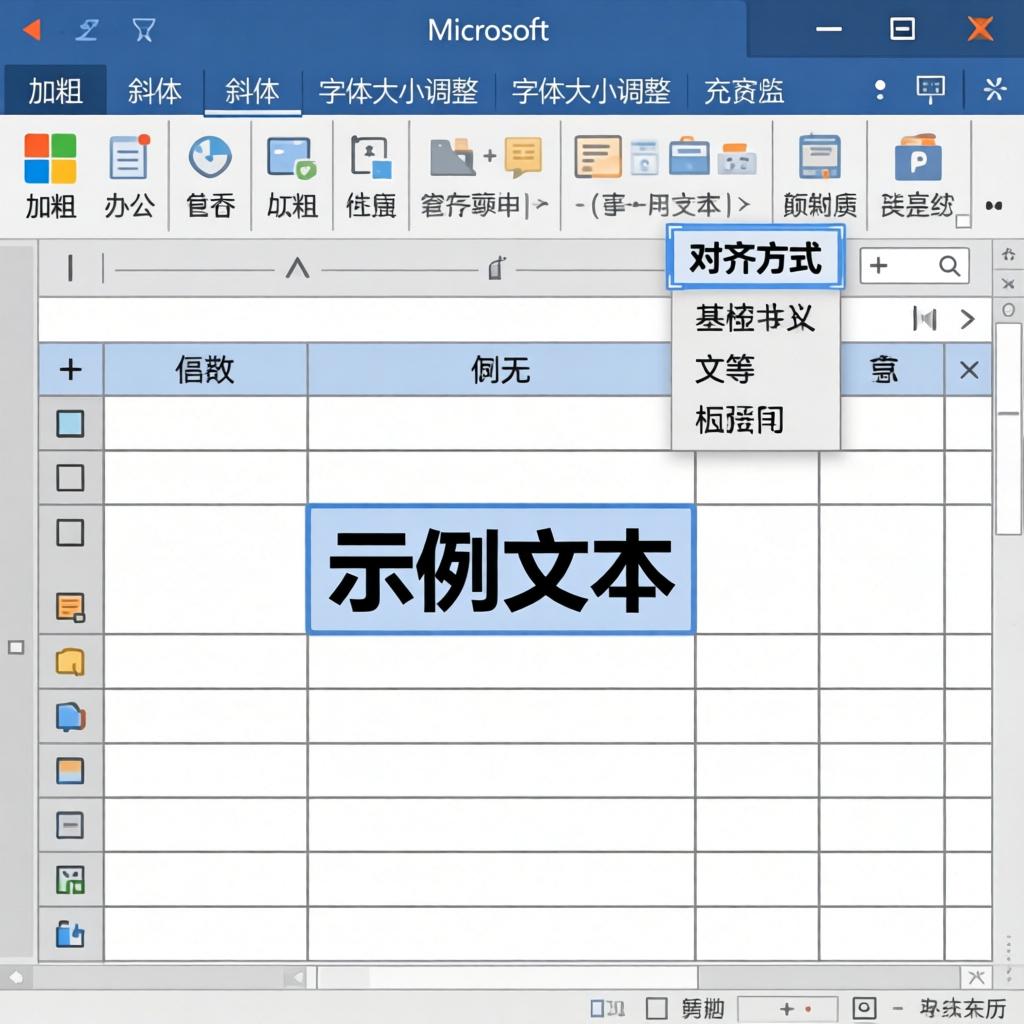Expand the ruler caret marker
The width and height of the screenshot is (1024, 1024).
(297, 268)
